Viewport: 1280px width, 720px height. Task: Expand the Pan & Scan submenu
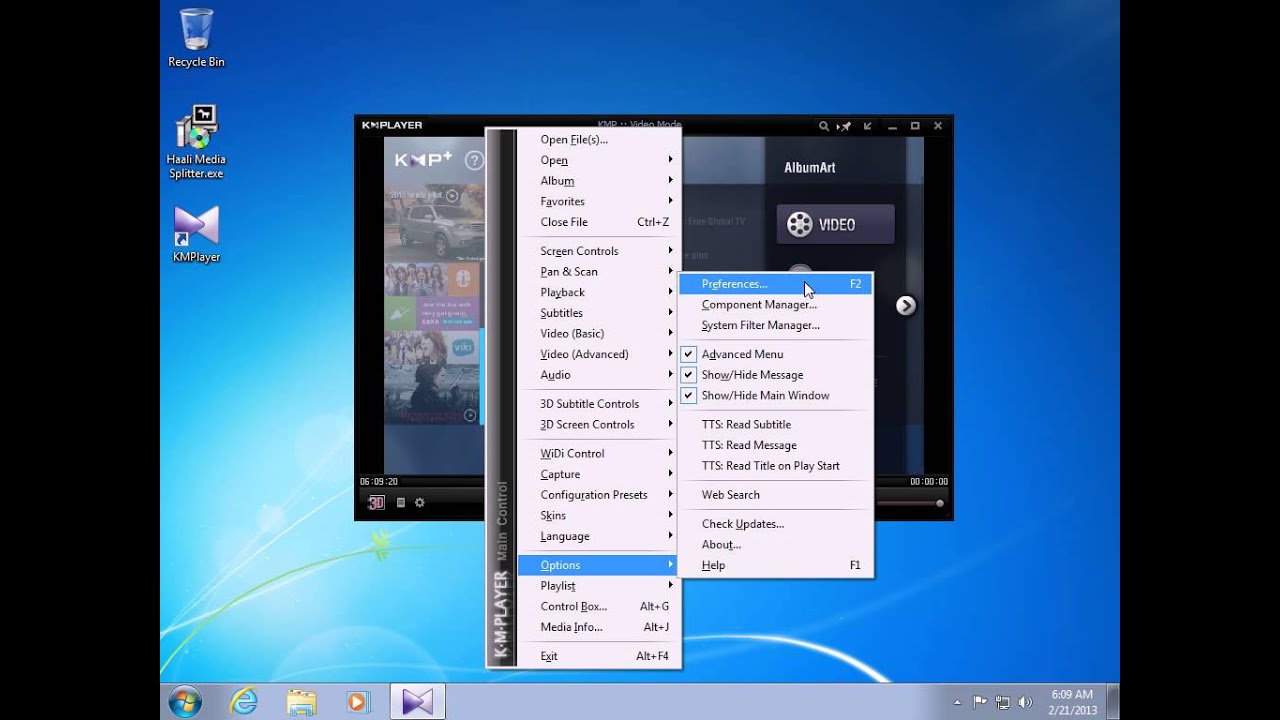tap(598, 272)
